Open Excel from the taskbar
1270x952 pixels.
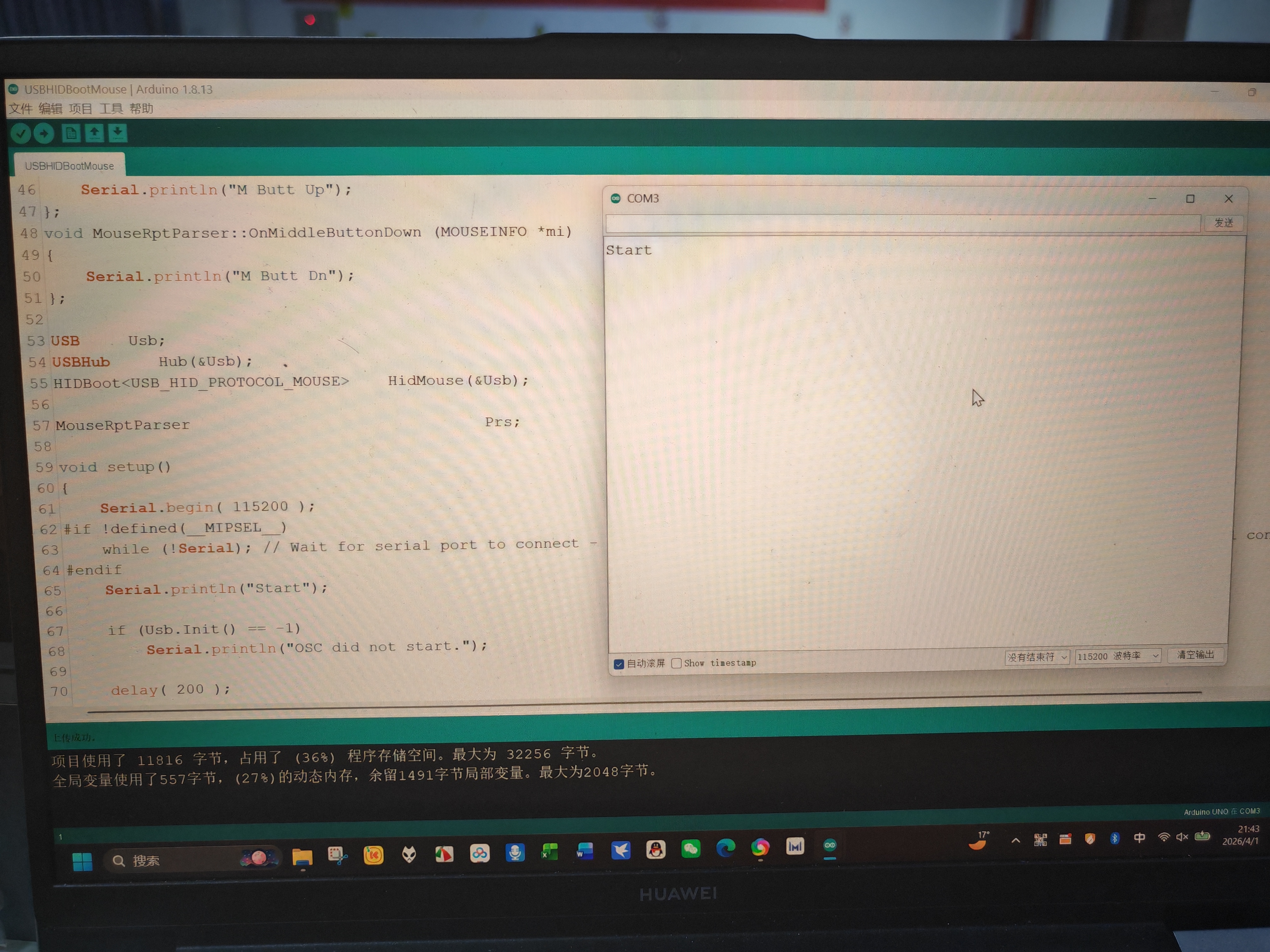pos(549,852)
